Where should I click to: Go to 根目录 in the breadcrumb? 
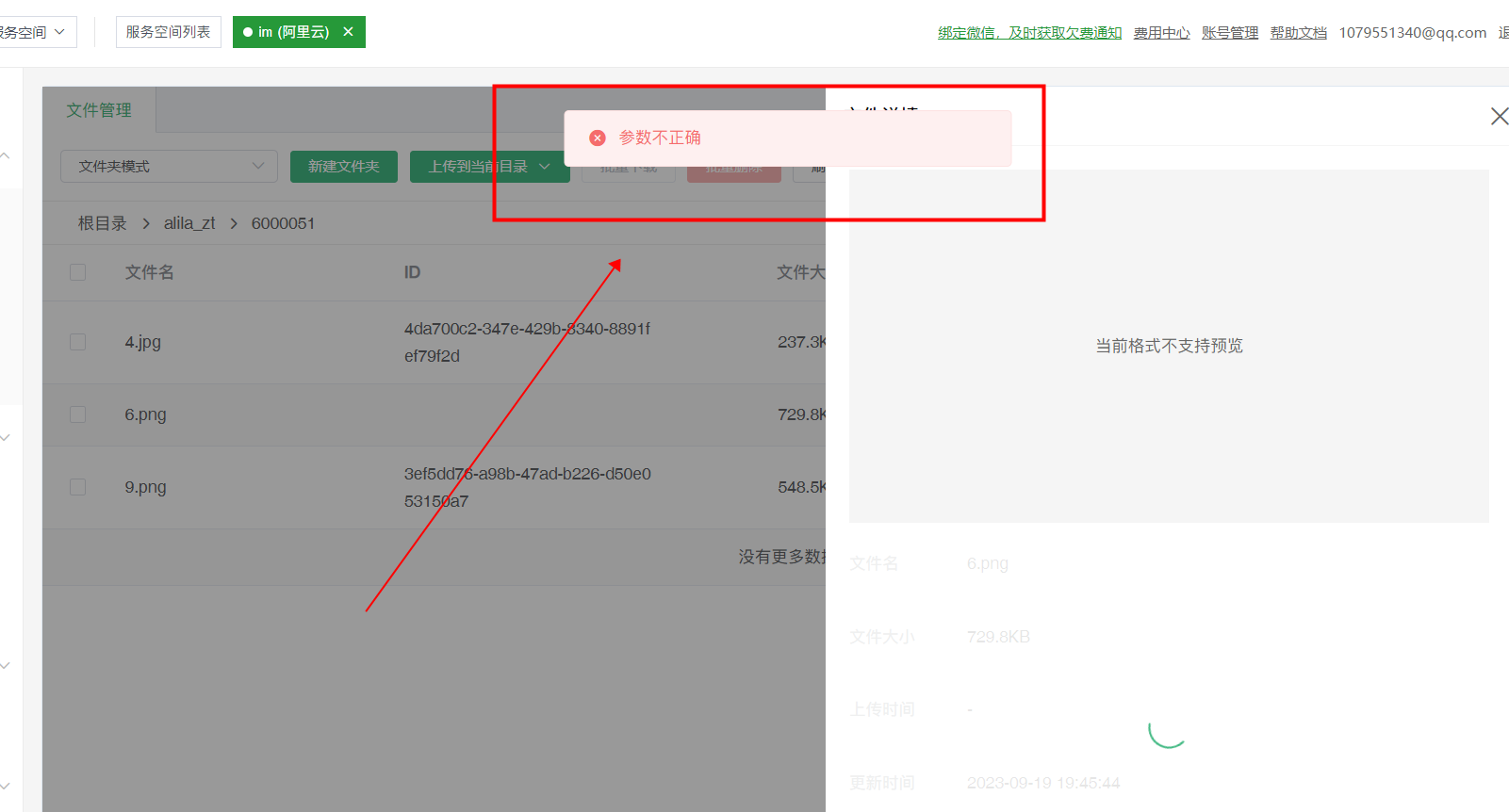coord(102,223)
